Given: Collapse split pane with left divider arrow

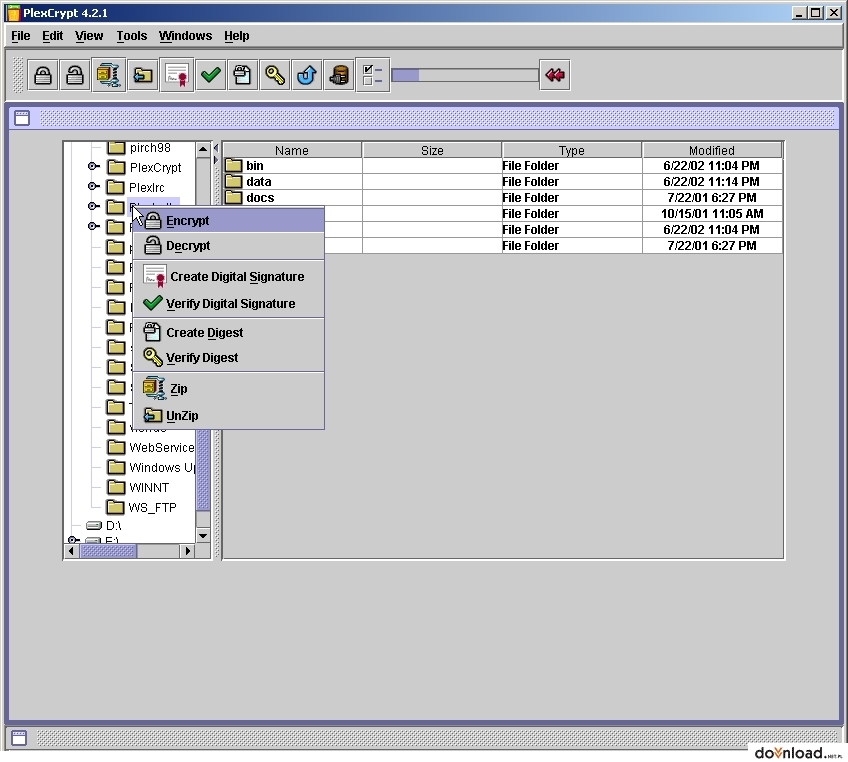Looking at the screenshot, I should coord(216,148).
